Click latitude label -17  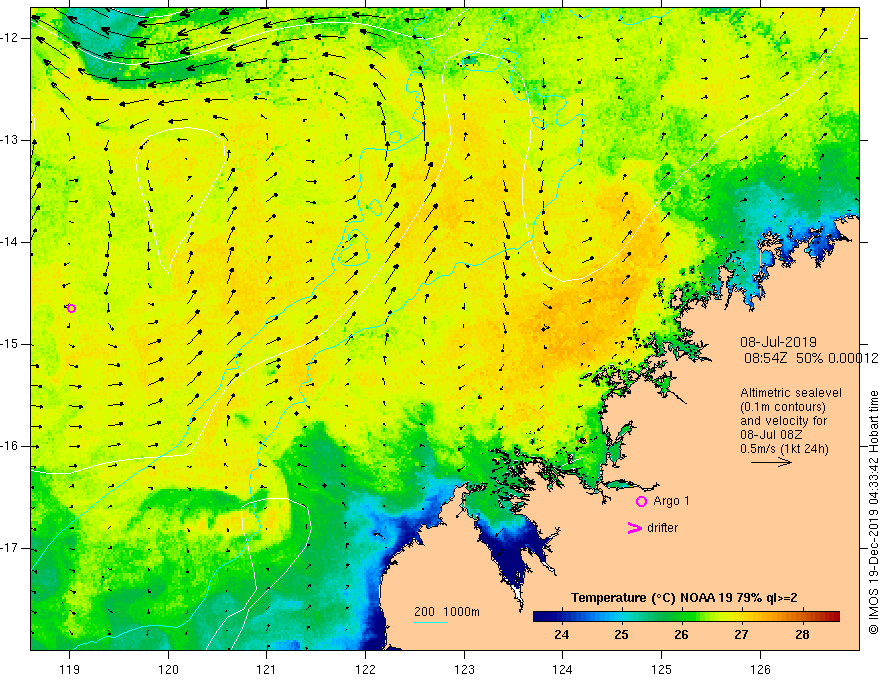click(10, 548)
